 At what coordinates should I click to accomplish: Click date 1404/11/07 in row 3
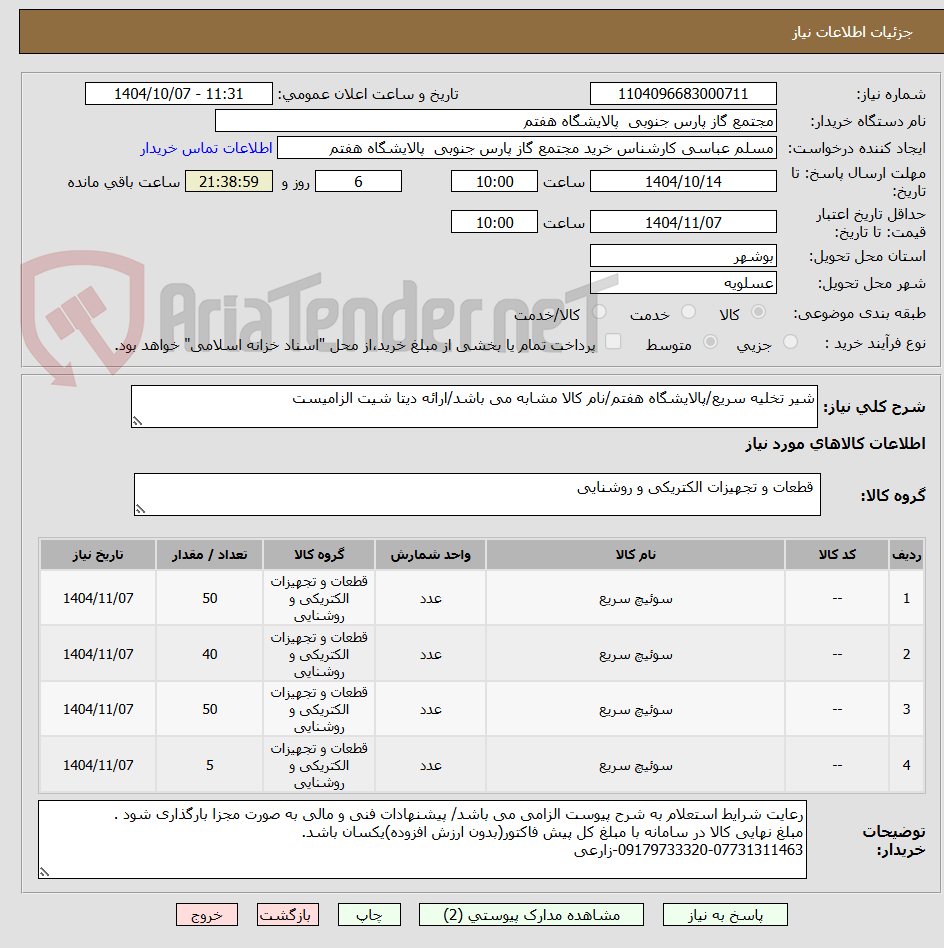98,709
